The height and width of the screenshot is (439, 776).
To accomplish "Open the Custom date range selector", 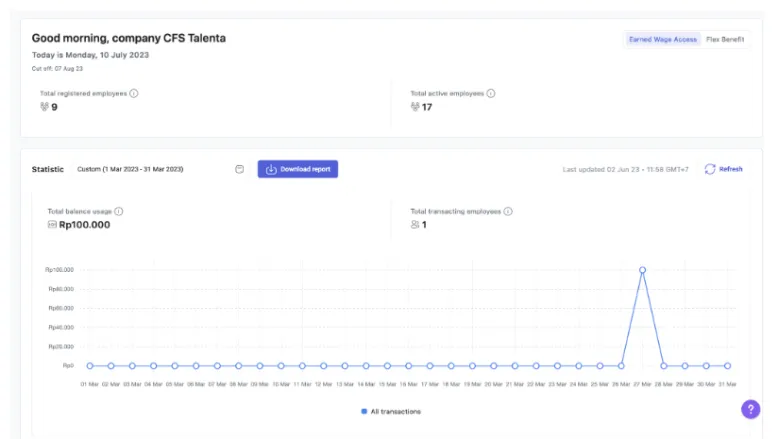I will click(130, 169).
